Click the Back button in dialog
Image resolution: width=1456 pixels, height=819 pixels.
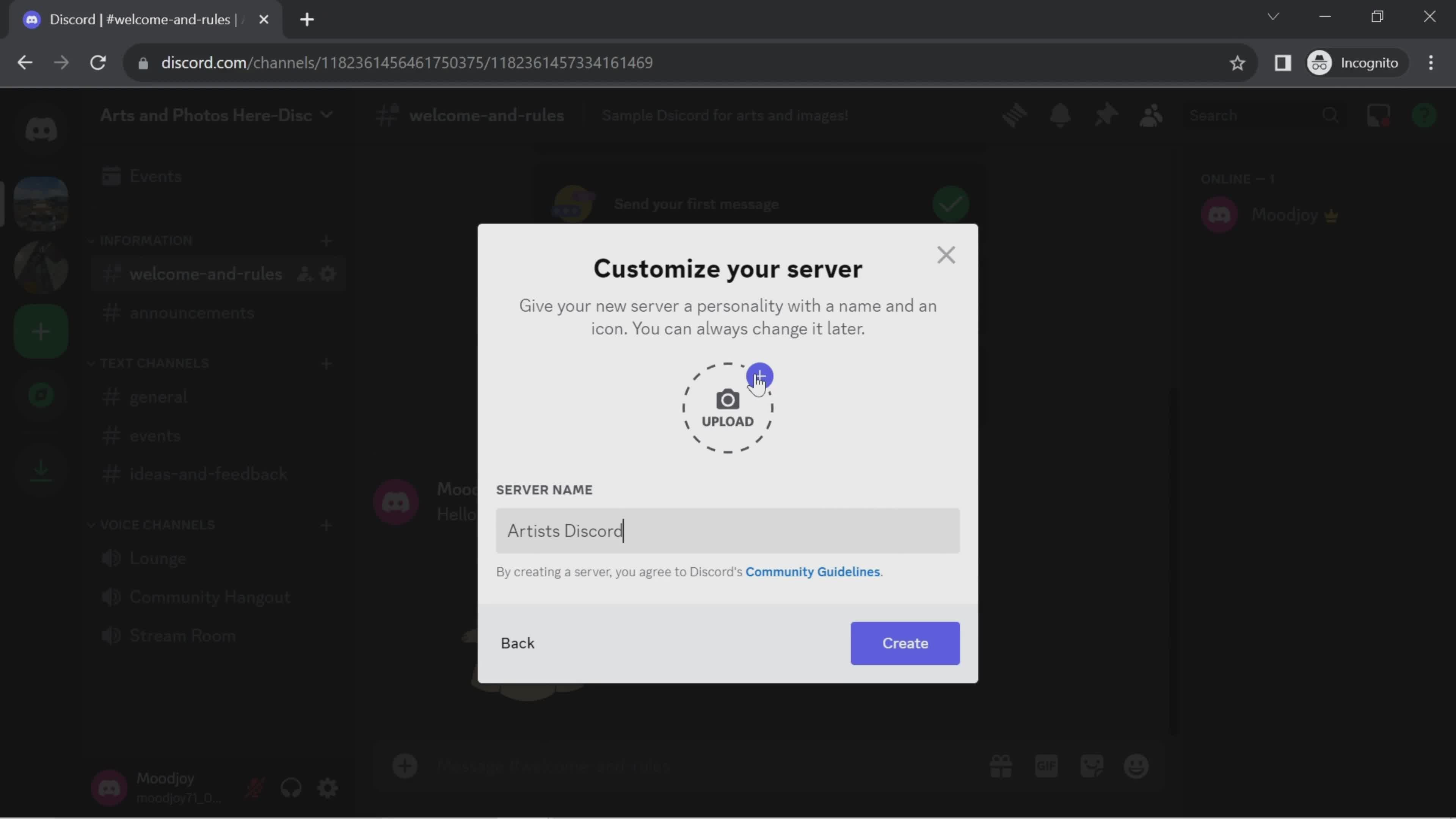click(518, 643)
